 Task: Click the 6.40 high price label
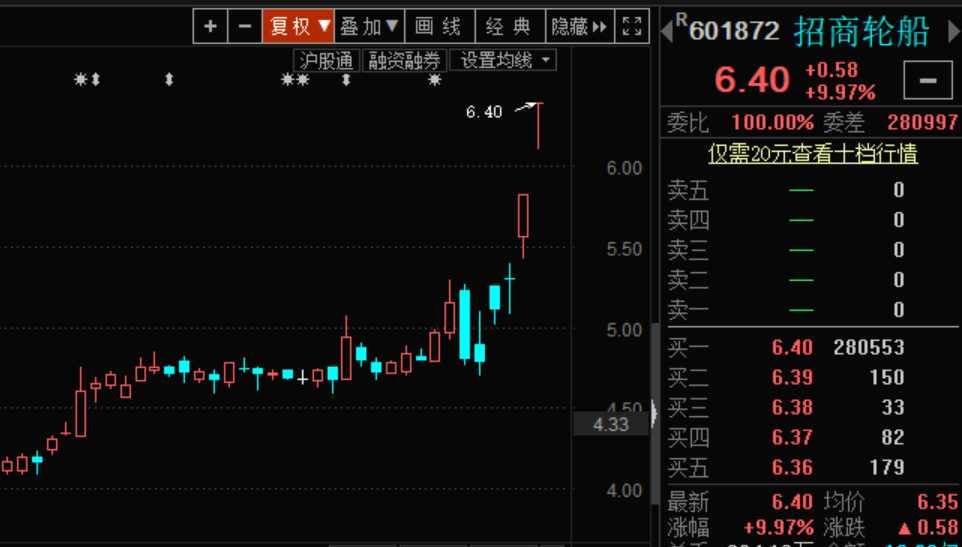pos(484,112)
